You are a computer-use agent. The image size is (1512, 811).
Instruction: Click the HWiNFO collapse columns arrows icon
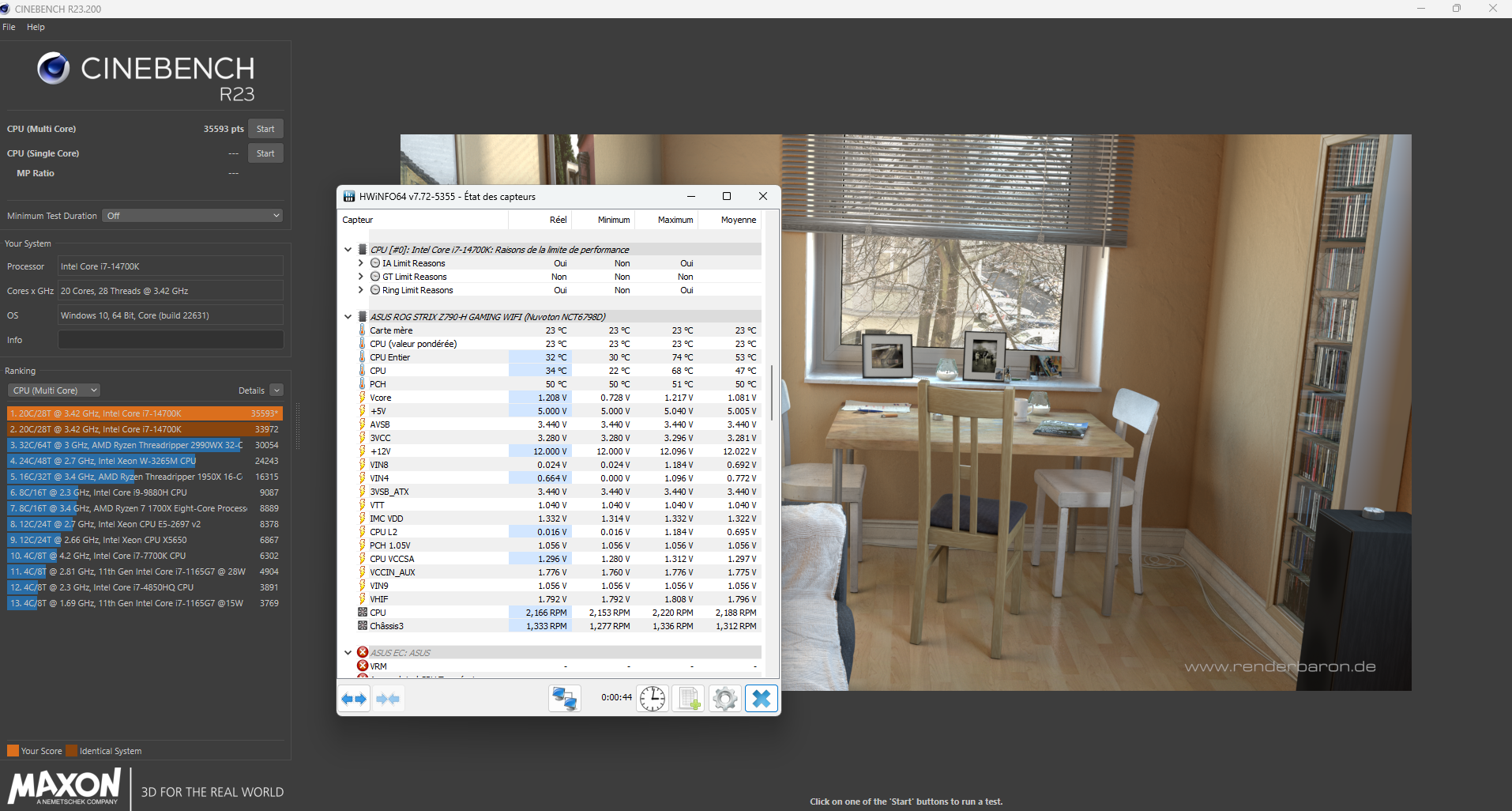388,699
